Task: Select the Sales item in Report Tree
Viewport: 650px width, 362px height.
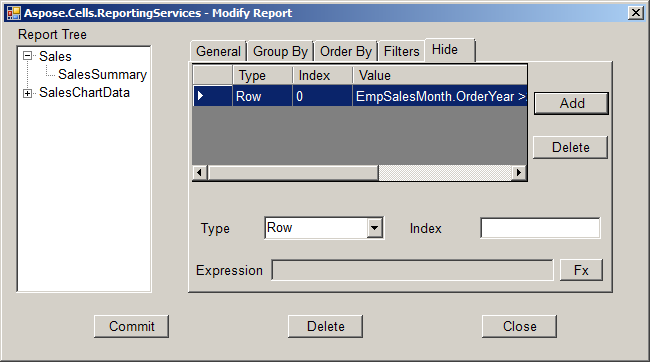Action: tap(55, 56)
